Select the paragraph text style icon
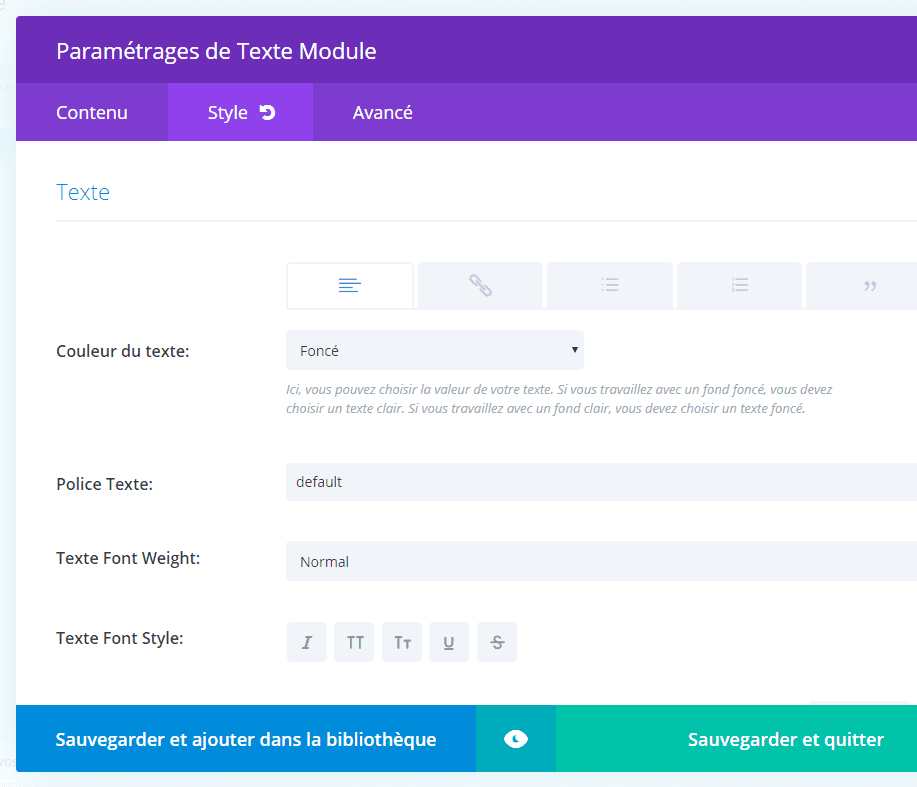The width and height of the screenshot is (917, 787). coord(349,285)
